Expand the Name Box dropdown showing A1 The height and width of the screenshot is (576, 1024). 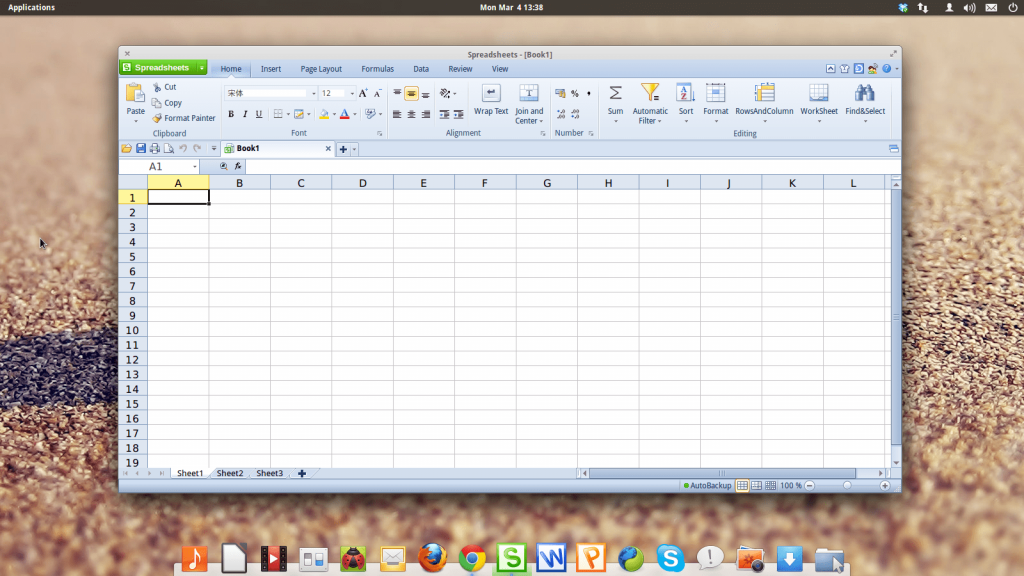[x=195, y=167]
